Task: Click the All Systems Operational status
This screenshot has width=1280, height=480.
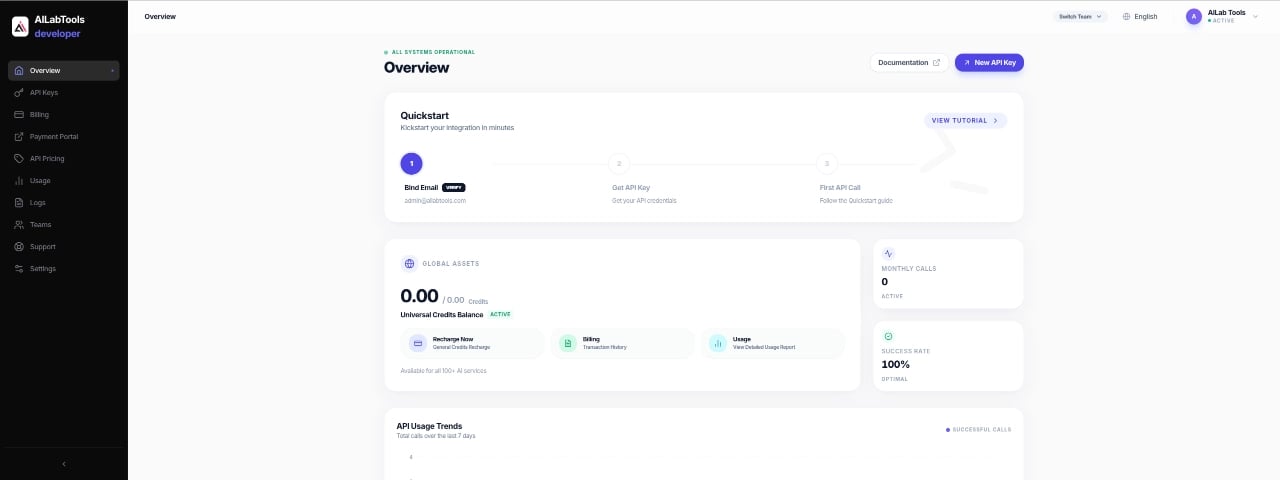Action: [x=429, y=52]
